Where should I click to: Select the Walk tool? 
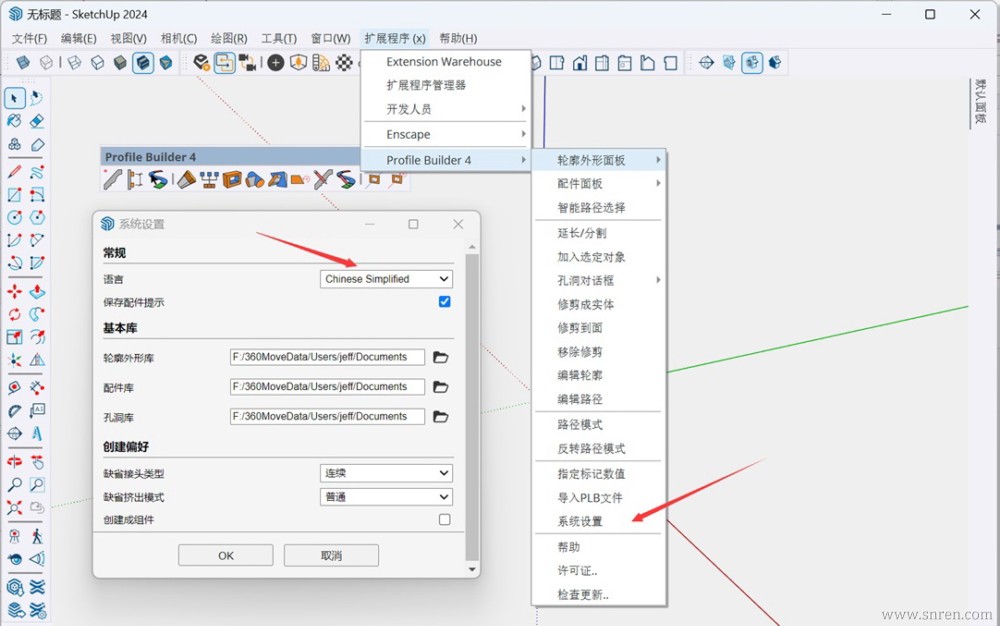[x=37, y=536]
